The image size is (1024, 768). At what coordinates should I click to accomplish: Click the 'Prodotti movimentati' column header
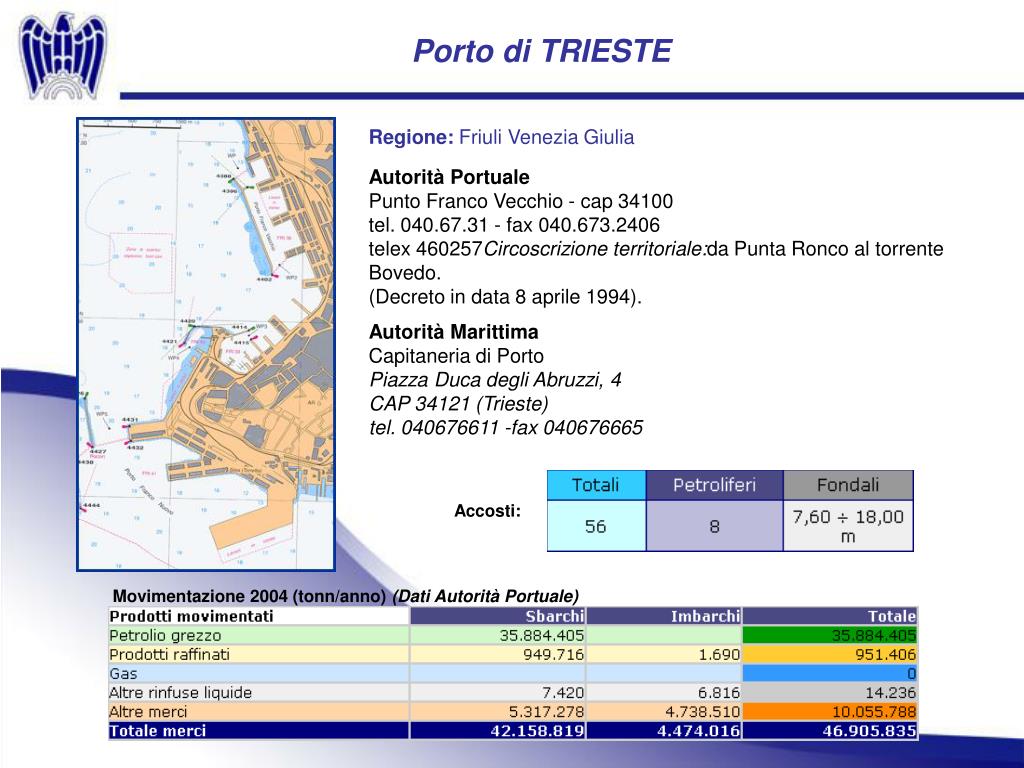tap(259, 616)
